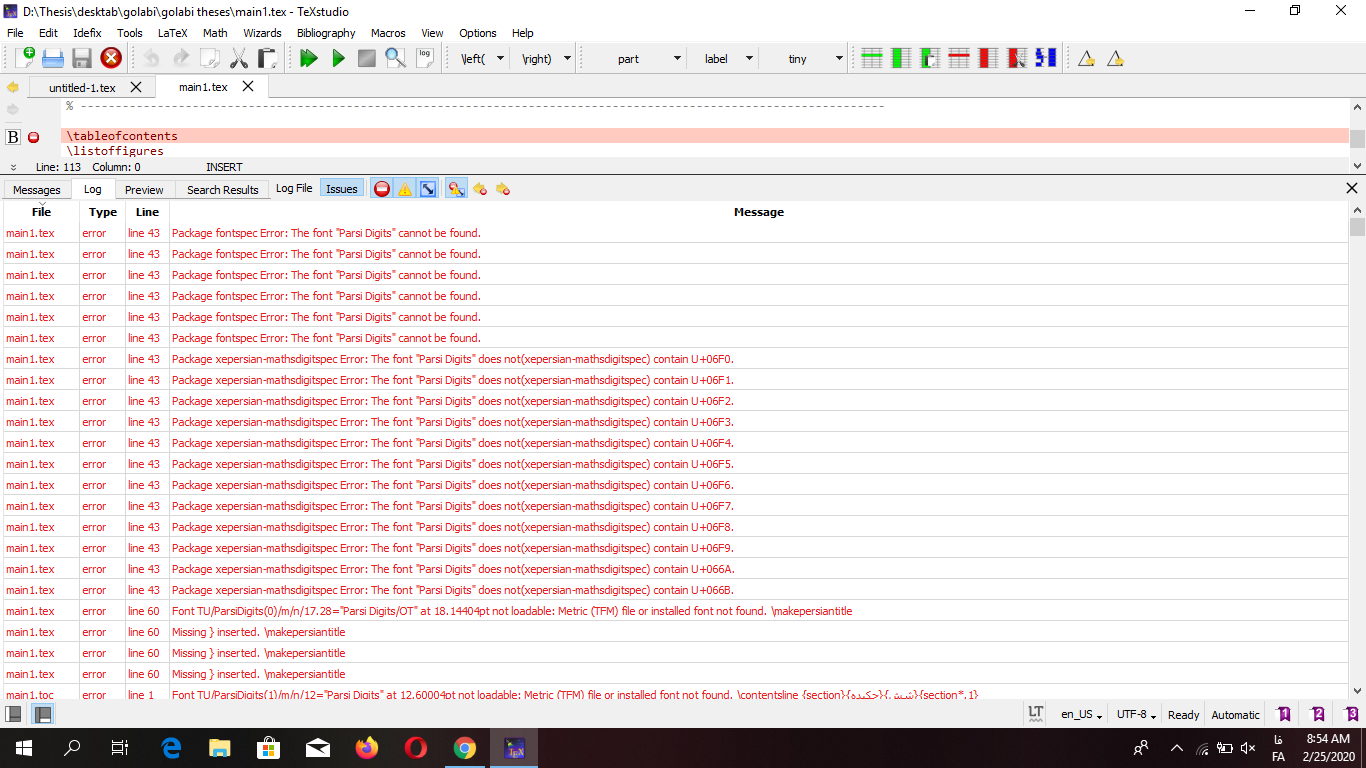Viewport: 1366px width, 768px height.
Task: Toggle the Issues view button
Action: [x=342, y=188]
